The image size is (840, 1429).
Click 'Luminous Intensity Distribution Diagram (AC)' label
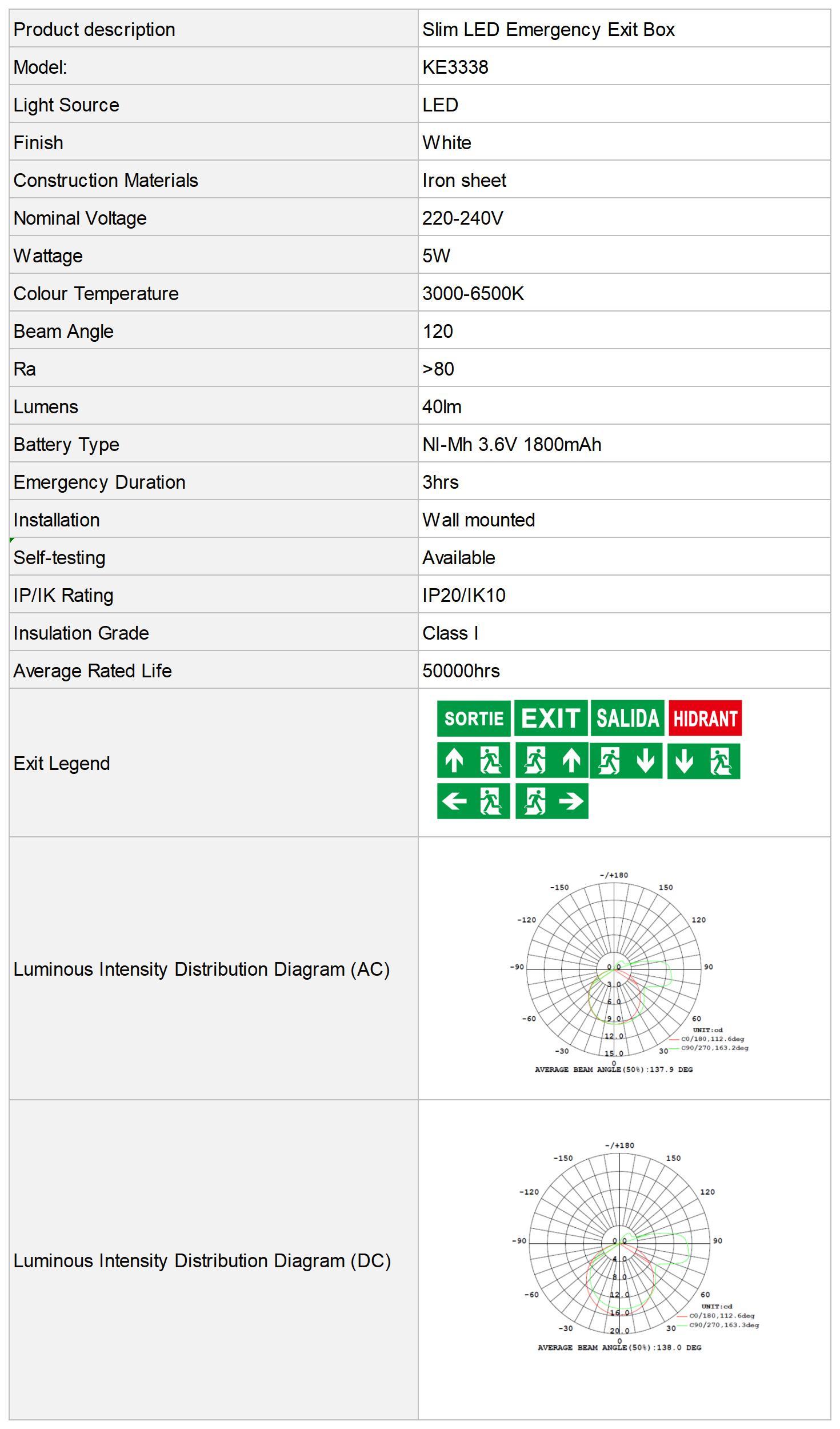coord(202,969)
